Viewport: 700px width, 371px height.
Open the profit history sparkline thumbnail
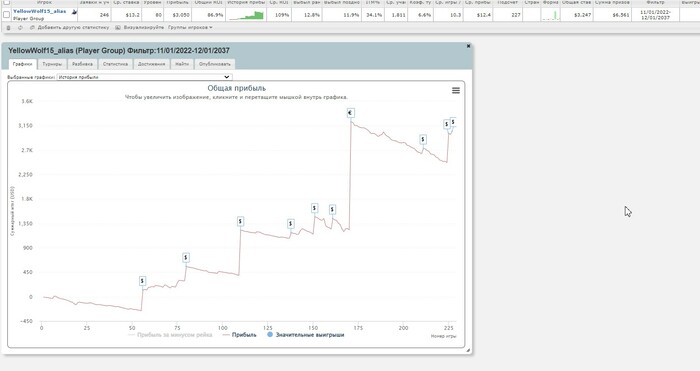246,15
